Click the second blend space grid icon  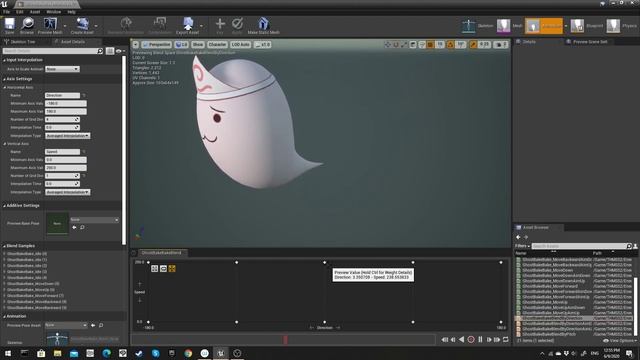[x=163, y=269]
